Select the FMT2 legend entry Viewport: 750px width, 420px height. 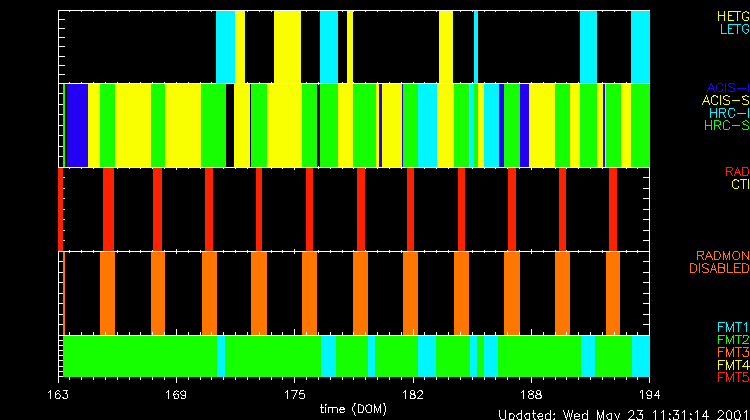(733, 340)
